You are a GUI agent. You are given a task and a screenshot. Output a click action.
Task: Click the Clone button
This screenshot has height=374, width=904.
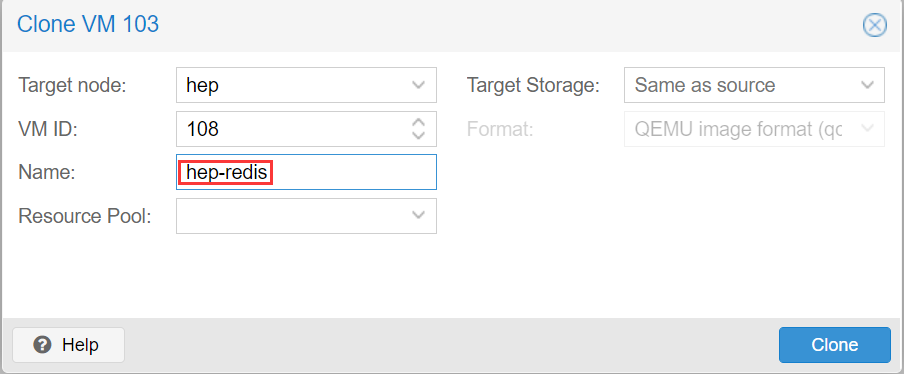point(834,345)
